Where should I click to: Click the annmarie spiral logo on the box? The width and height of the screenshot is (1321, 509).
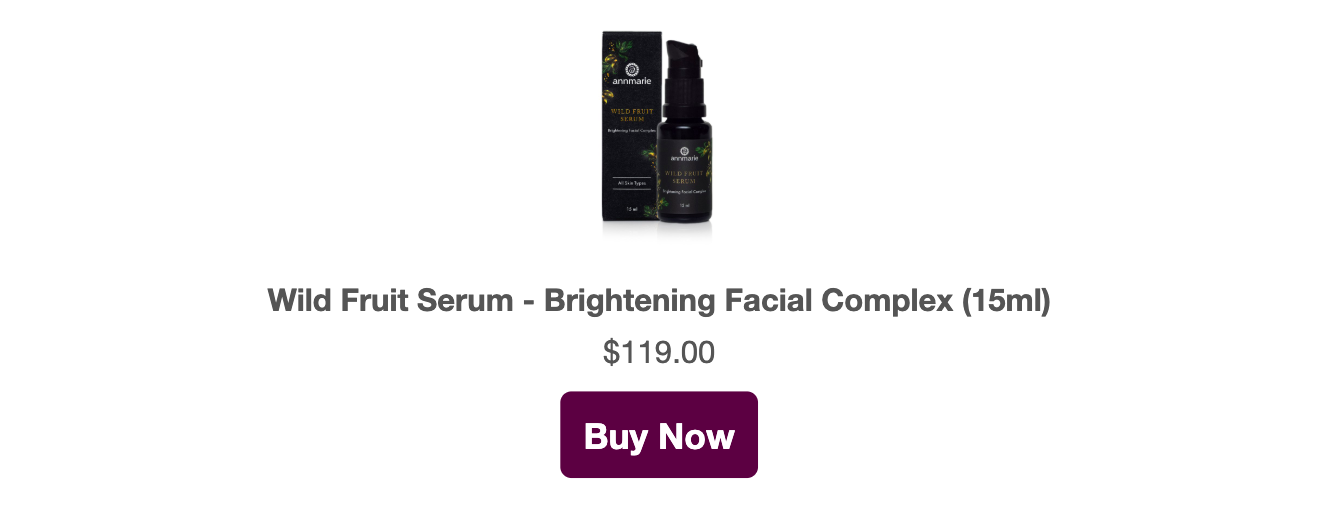point(632,69)
